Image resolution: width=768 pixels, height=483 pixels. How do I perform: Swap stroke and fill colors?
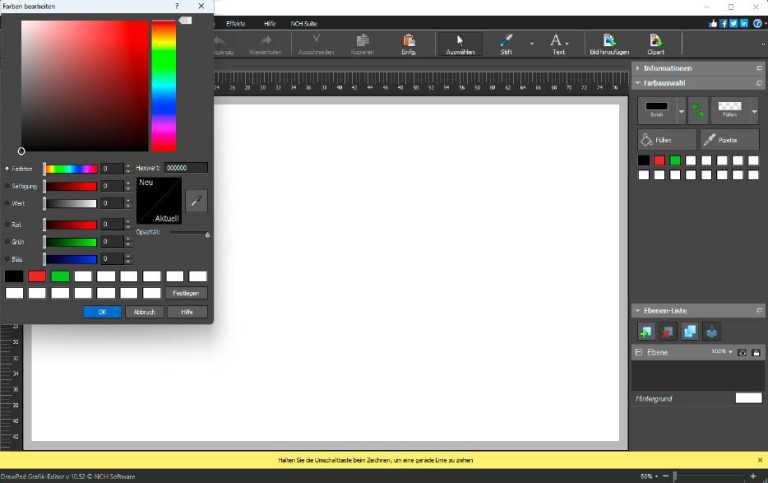[698, 110]
